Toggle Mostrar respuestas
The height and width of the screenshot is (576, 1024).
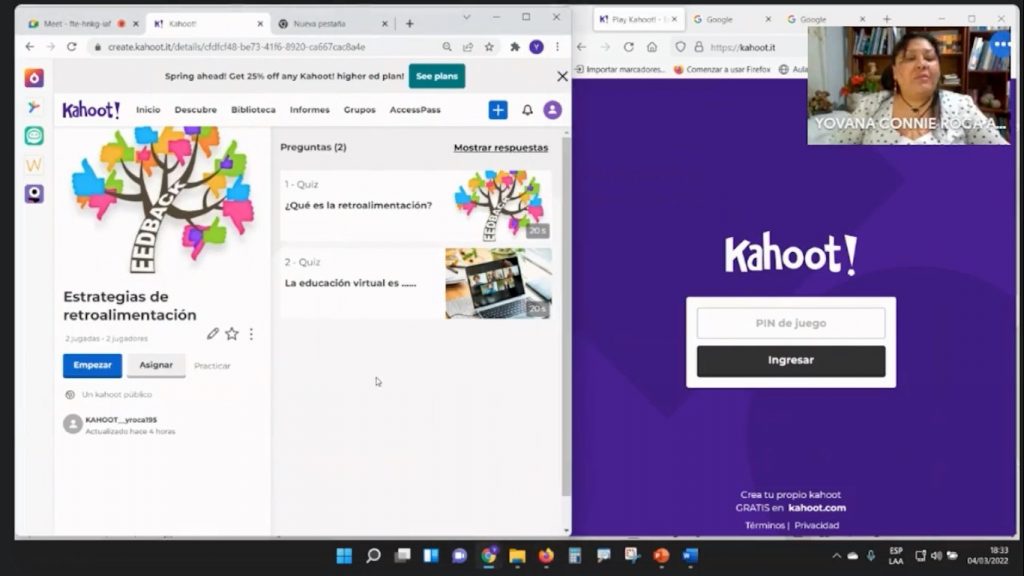point(500,148)
